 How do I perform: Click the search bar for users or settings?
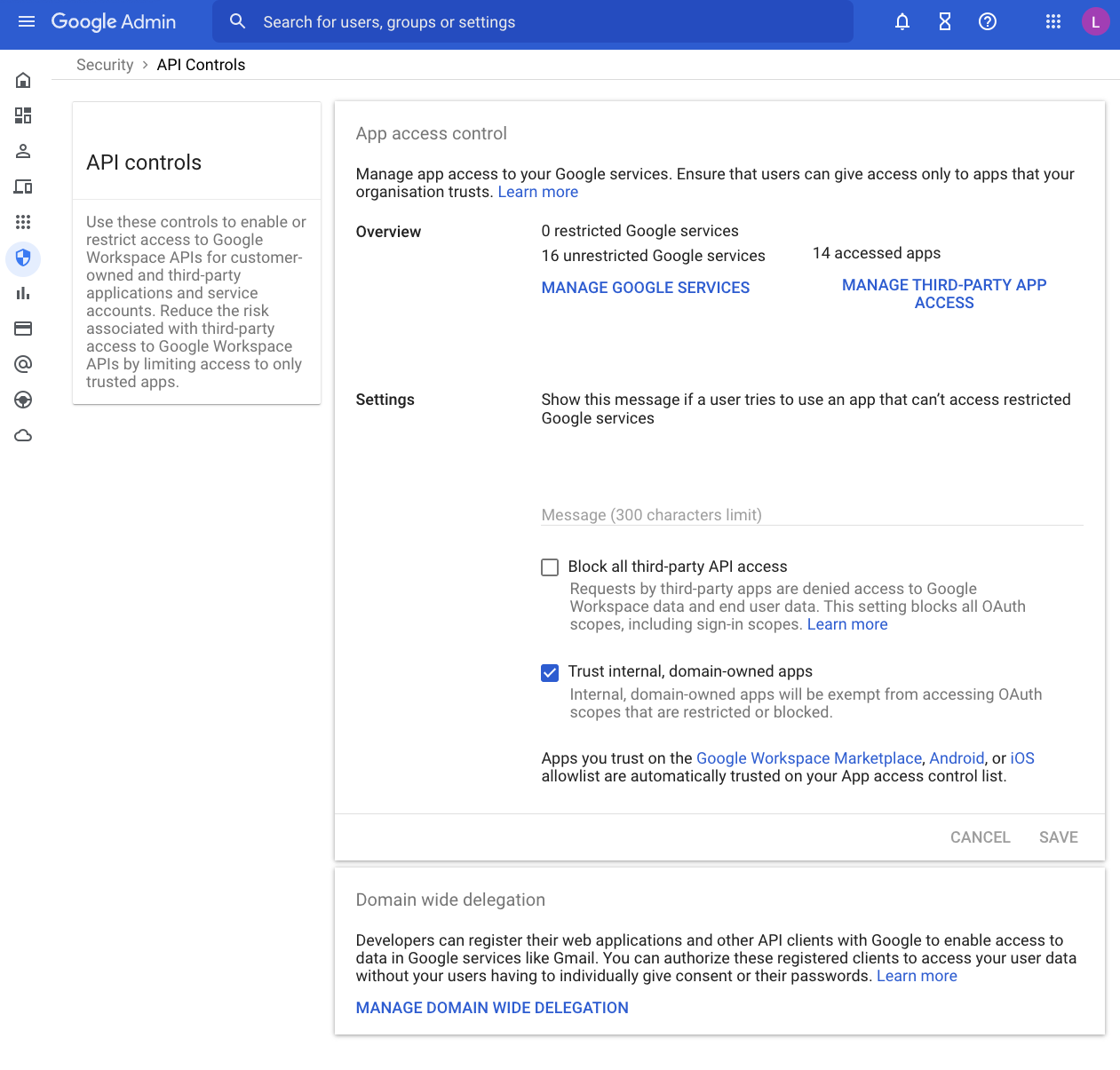click(x=533, y=22)
